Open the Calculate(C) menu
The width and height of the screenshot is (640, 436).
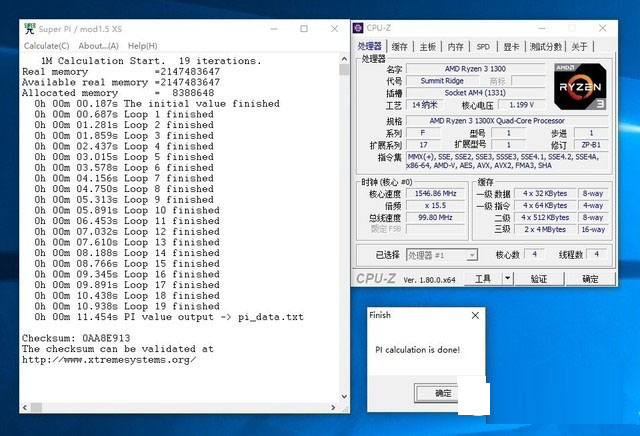coord(47,46)
